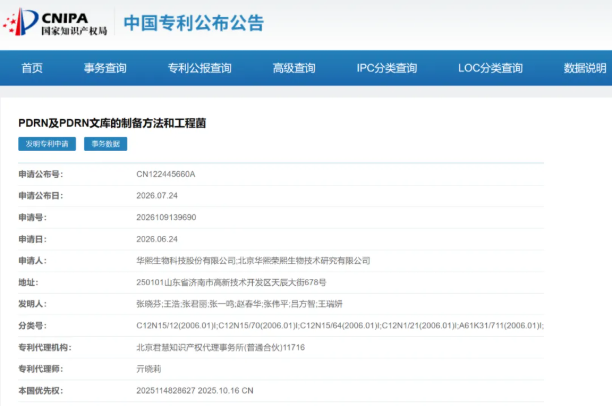Open IPC分类查询 navigation item
Image resolution: width=612 pixels, height=417 pixels.
(387, 68)
